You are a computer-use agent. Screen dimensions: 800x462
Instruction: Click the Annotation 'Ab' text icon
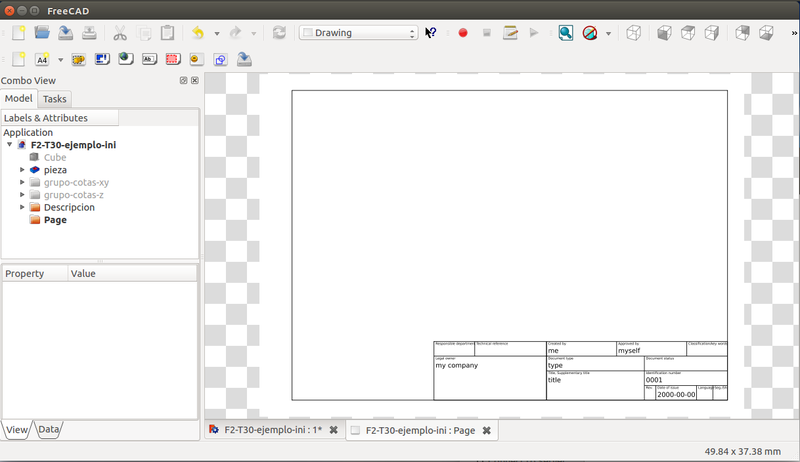click(x=149, y=59)
